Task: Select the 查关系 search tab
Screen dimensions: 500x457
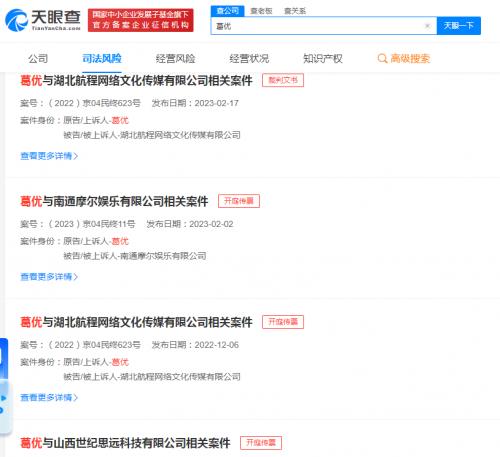Action: point(295,11)
